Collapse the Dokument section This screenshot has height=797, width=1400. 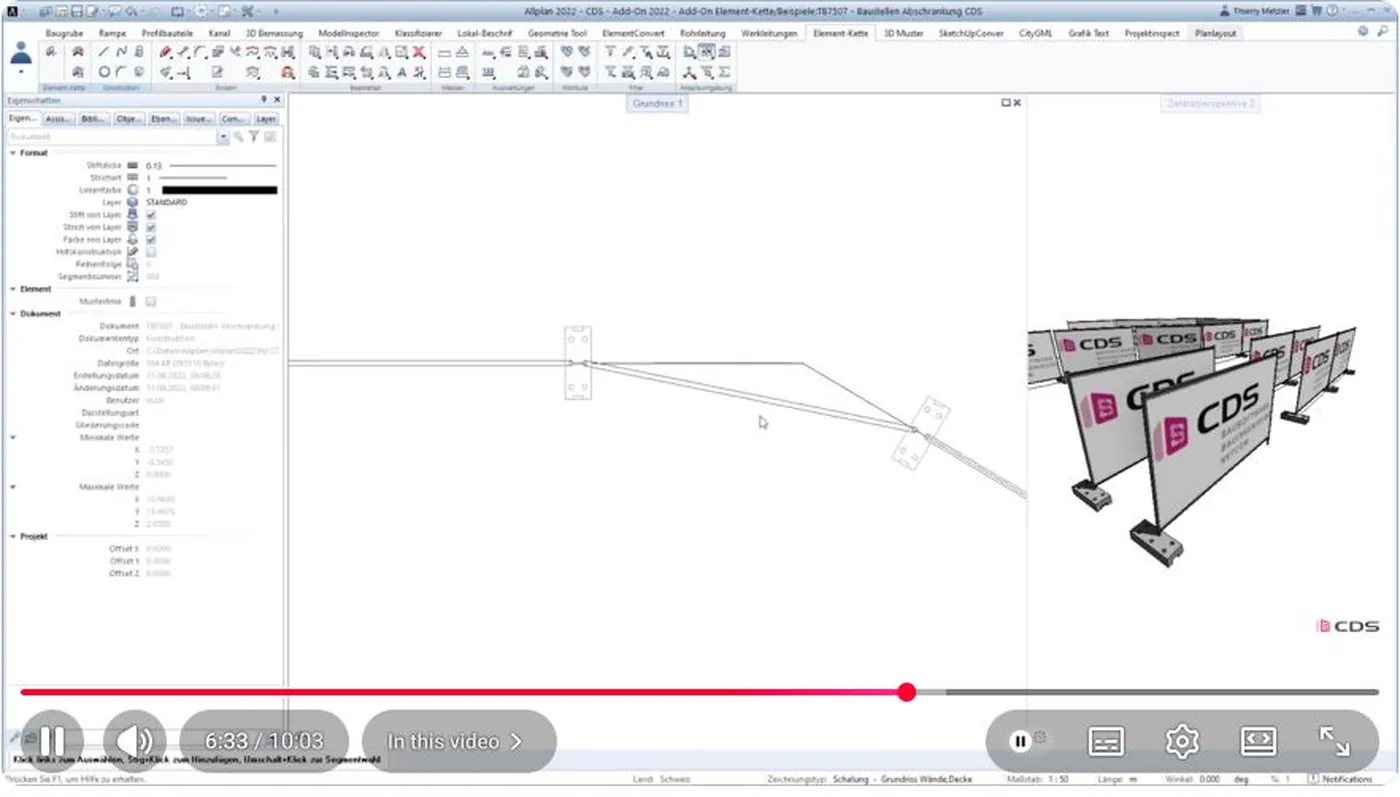[x=13, y=314]
